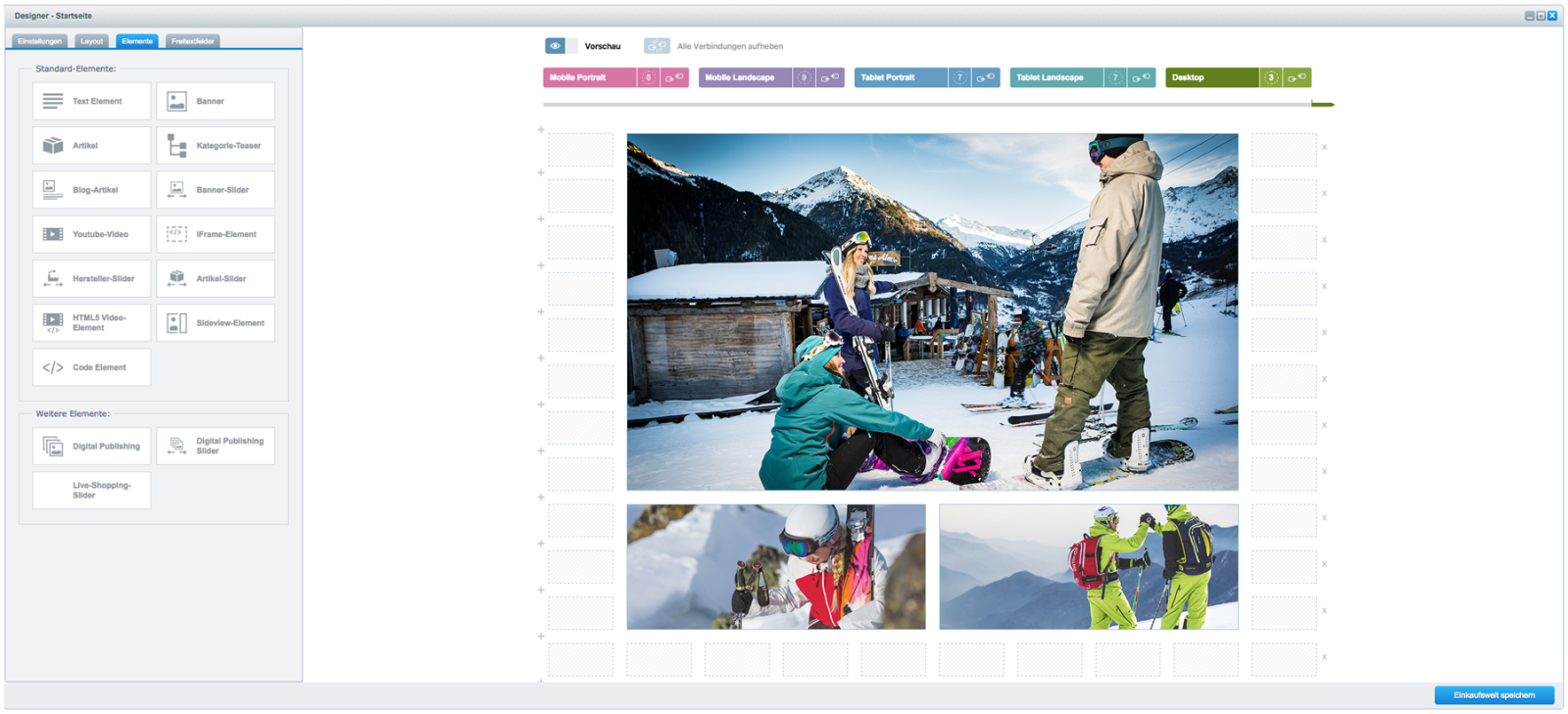Click the Vorschau label
The width and height of the screenshot is (1568, 714).
coord(603,46)
